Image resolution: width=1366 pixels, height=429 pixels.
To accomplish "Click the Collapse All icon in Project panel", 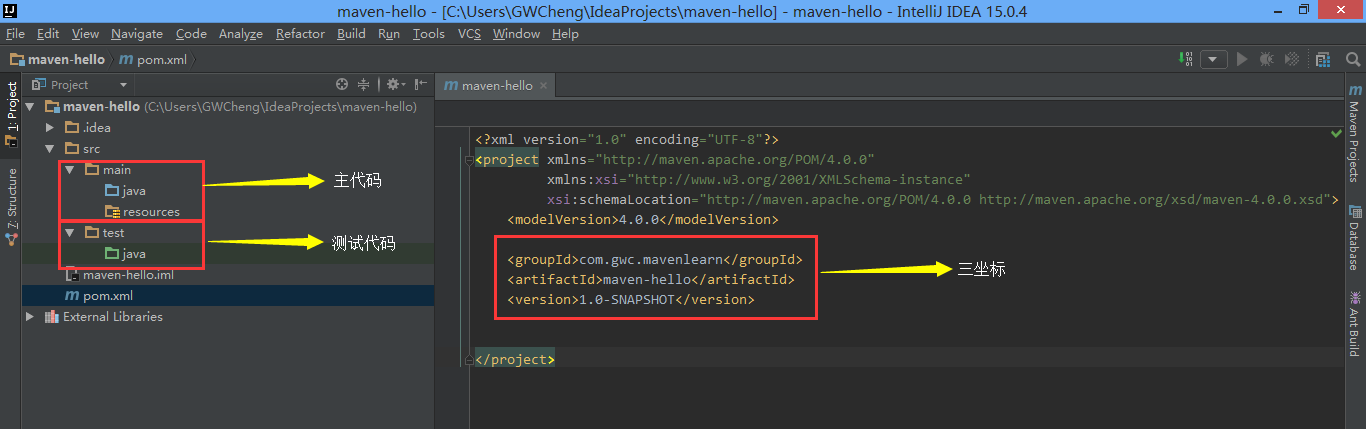I will tap(364, 85).
